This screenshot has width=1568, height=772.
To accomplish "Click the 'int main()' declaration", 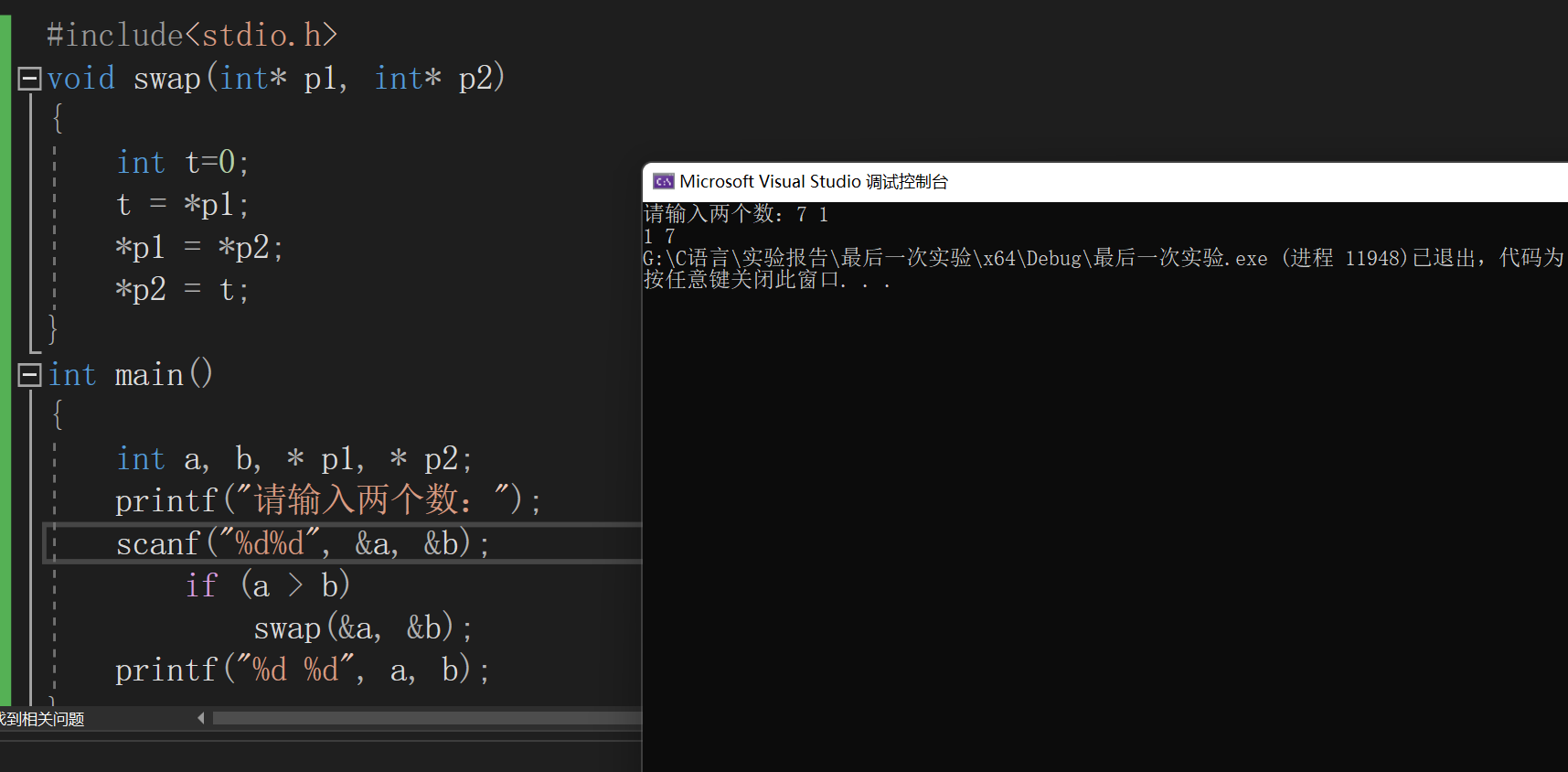I will click(130, 374).
